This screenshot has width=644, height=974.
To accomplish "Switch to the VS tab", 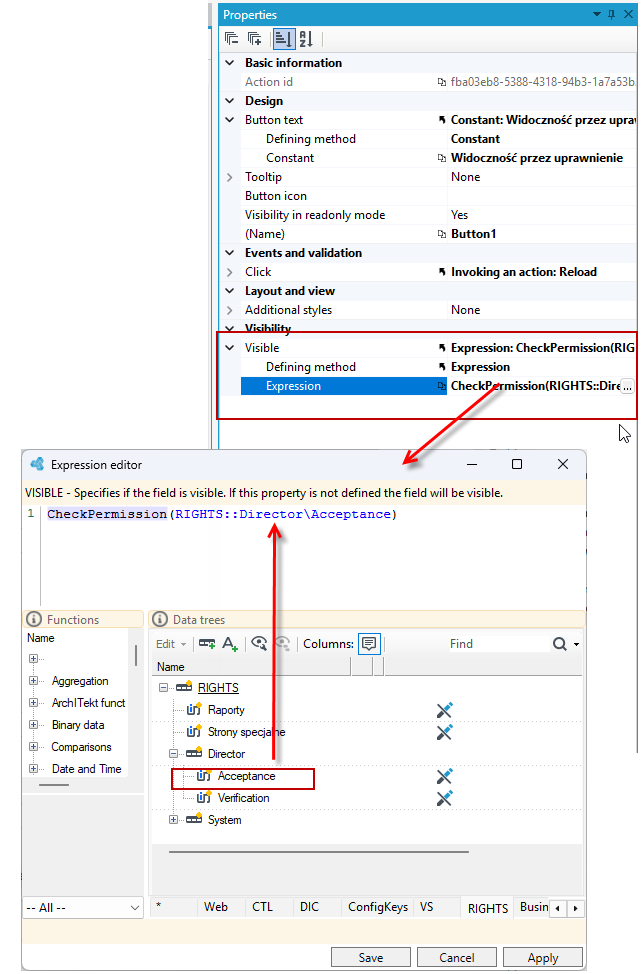I will 427,907.
